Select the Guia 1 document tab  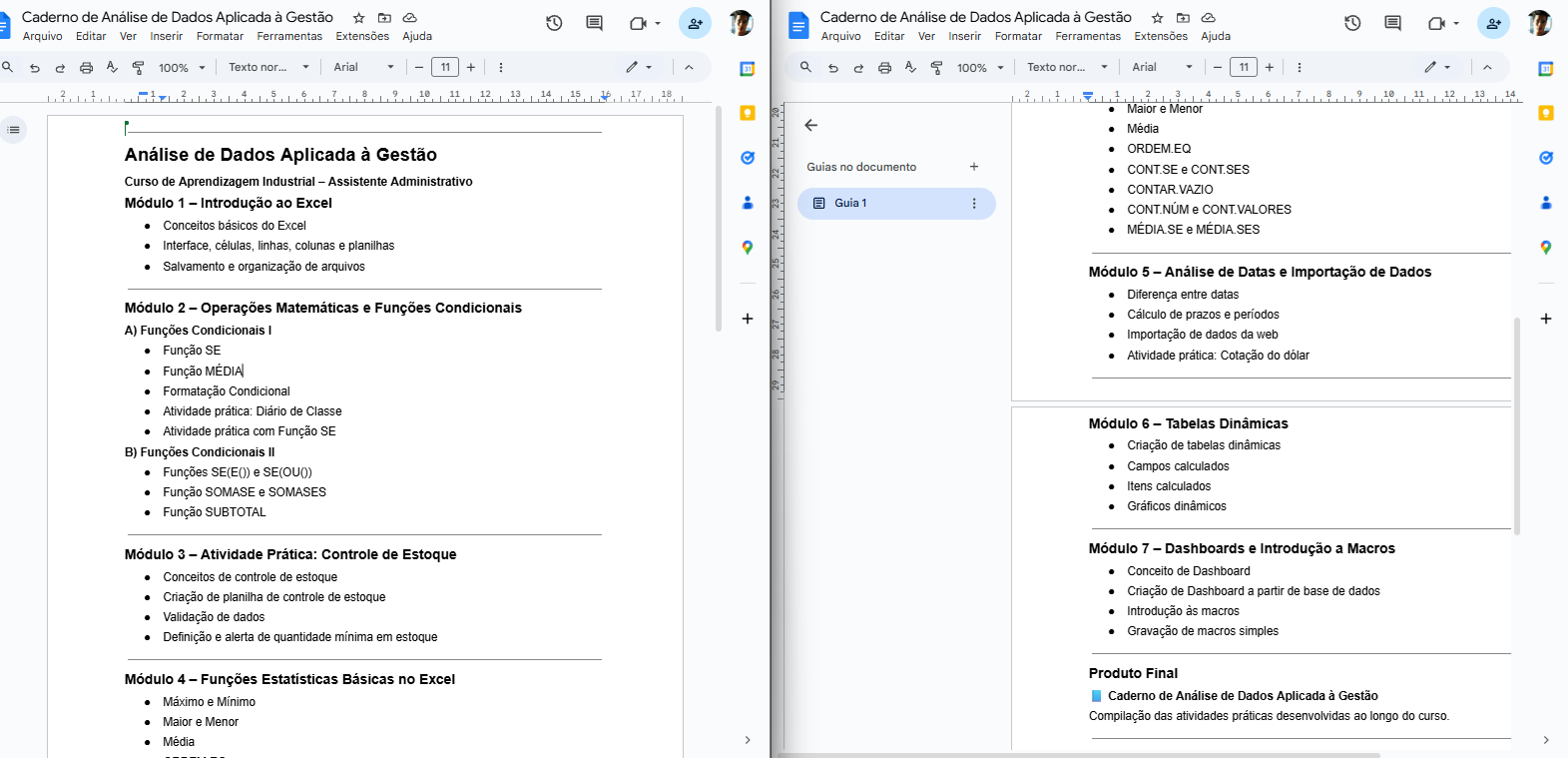point(896,203)
